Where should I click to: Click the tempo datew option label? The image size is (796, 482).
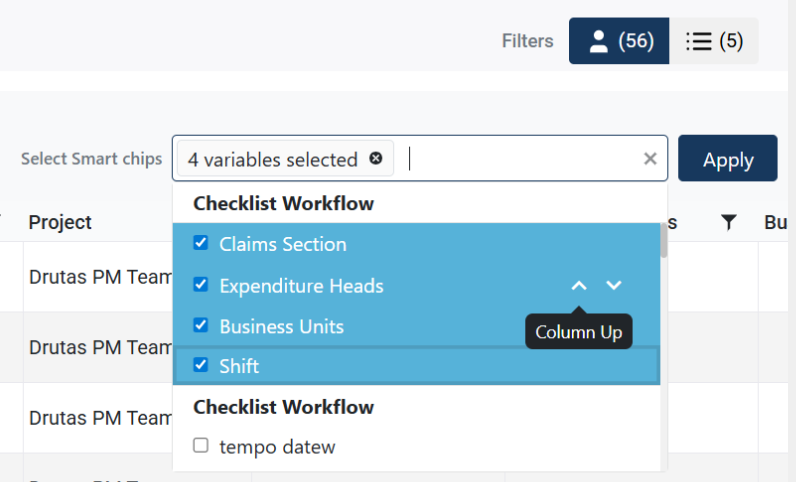click(x=277, y=447)
